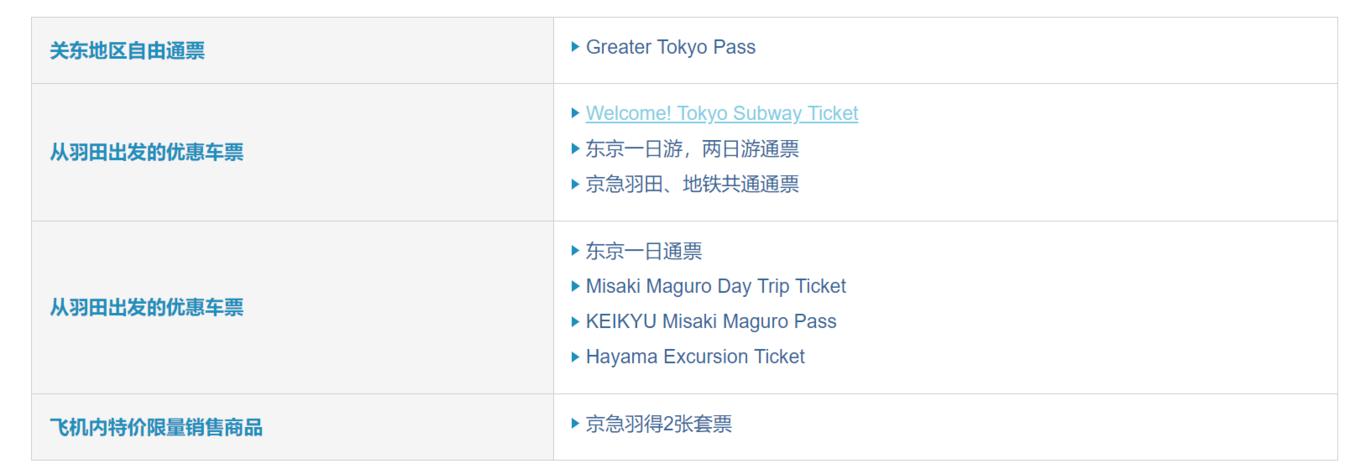
Task: Visit the Hayama Excursion Ticket link
Action: pyautogui.click(x=695, y=356)
